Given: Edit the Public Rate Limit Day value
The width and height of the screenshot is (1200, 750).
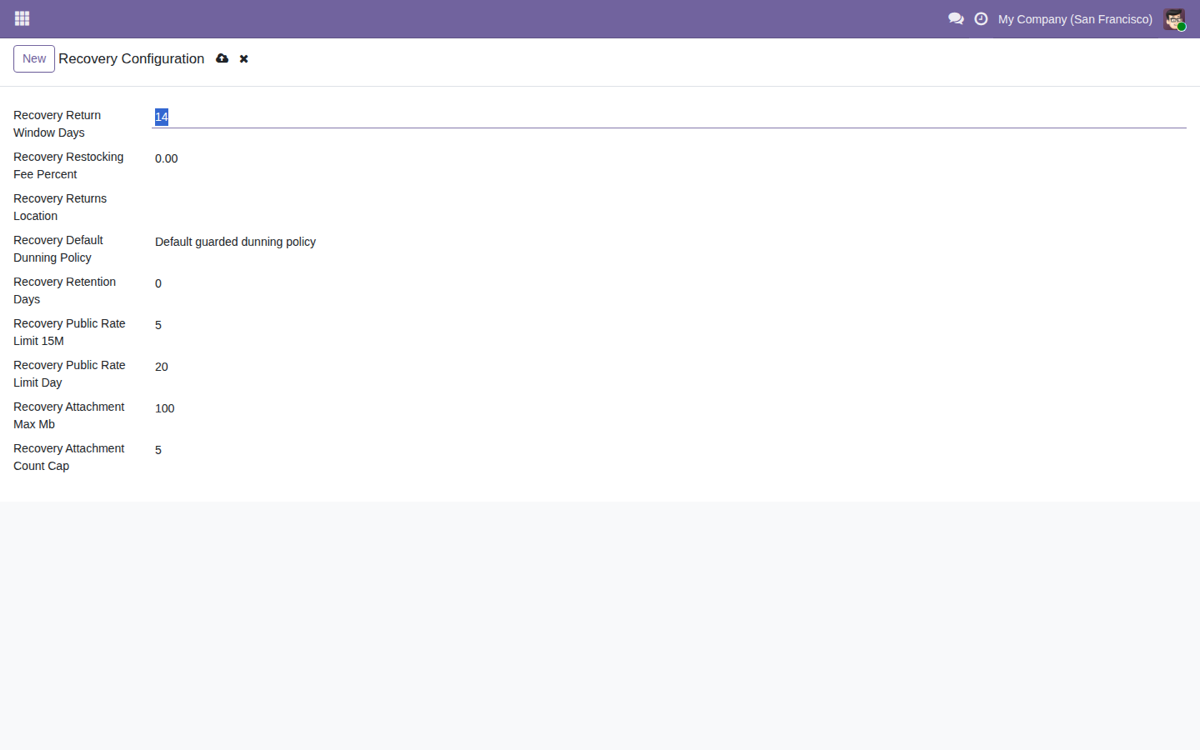Looking at the screenshot, I should pos(669,367).
